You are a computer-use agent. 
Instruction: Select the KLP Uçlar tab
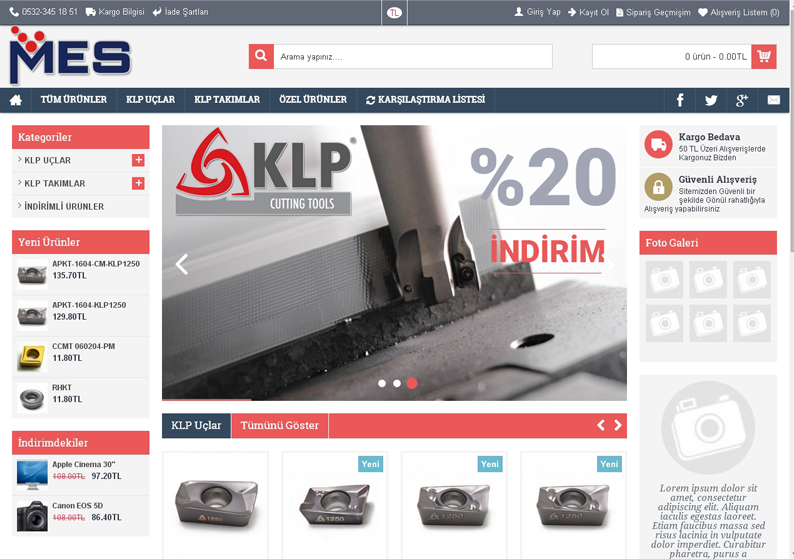[196, 425]
